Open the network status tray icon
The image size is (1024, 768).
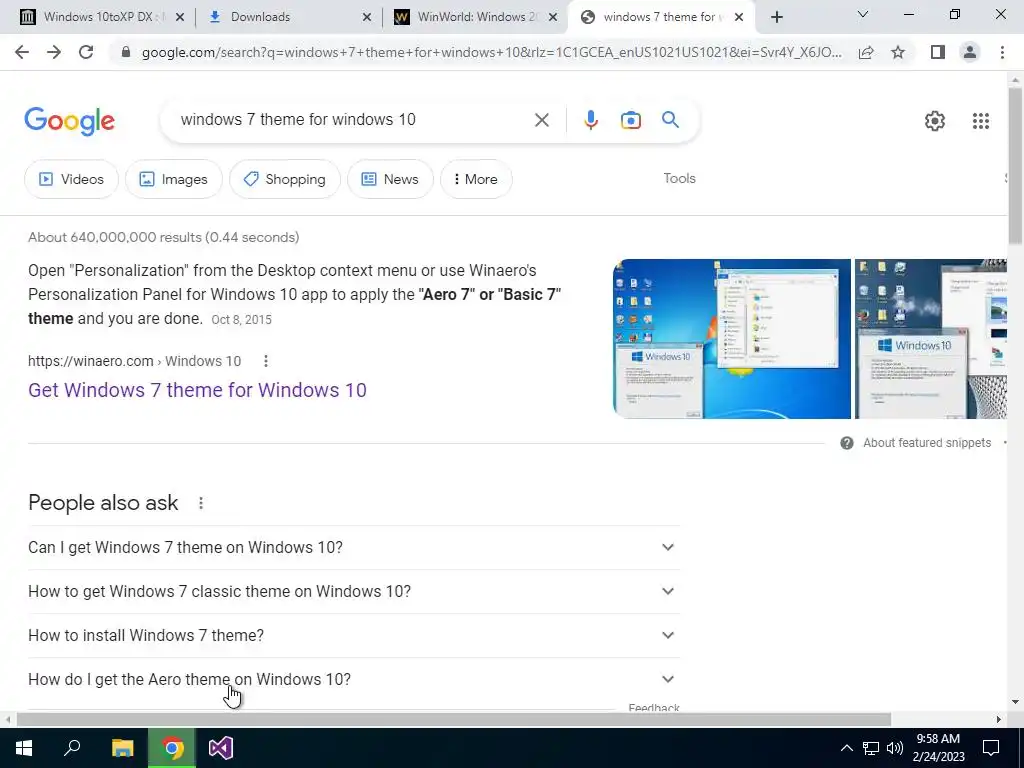coord(871,748)
